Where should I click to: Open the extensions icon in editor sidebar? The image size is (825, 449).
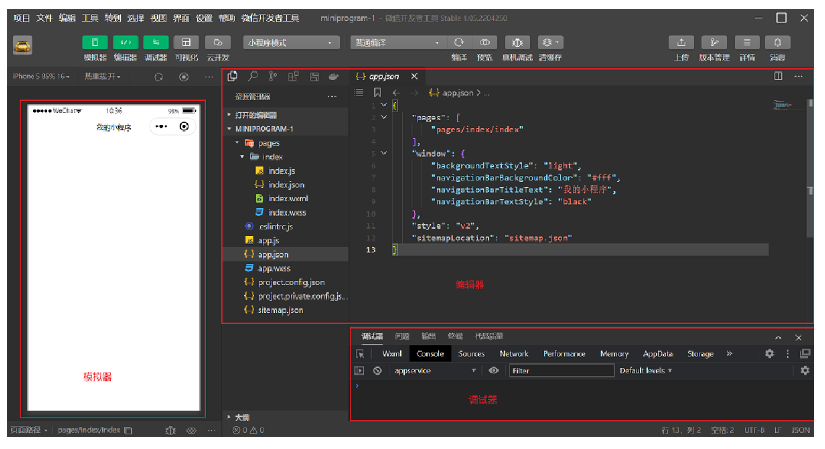tap(294, 76)
